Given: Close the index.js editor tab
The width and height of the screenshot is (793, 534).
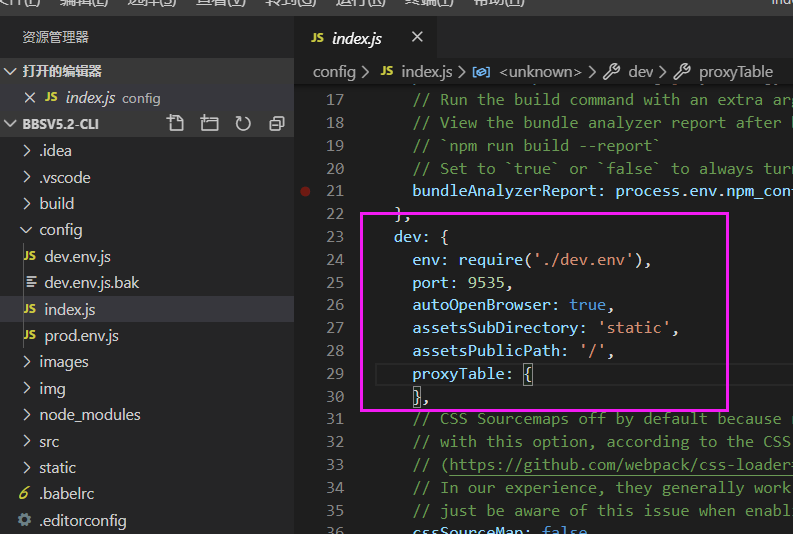Looking at the screenshot, I should coord(417,37).
